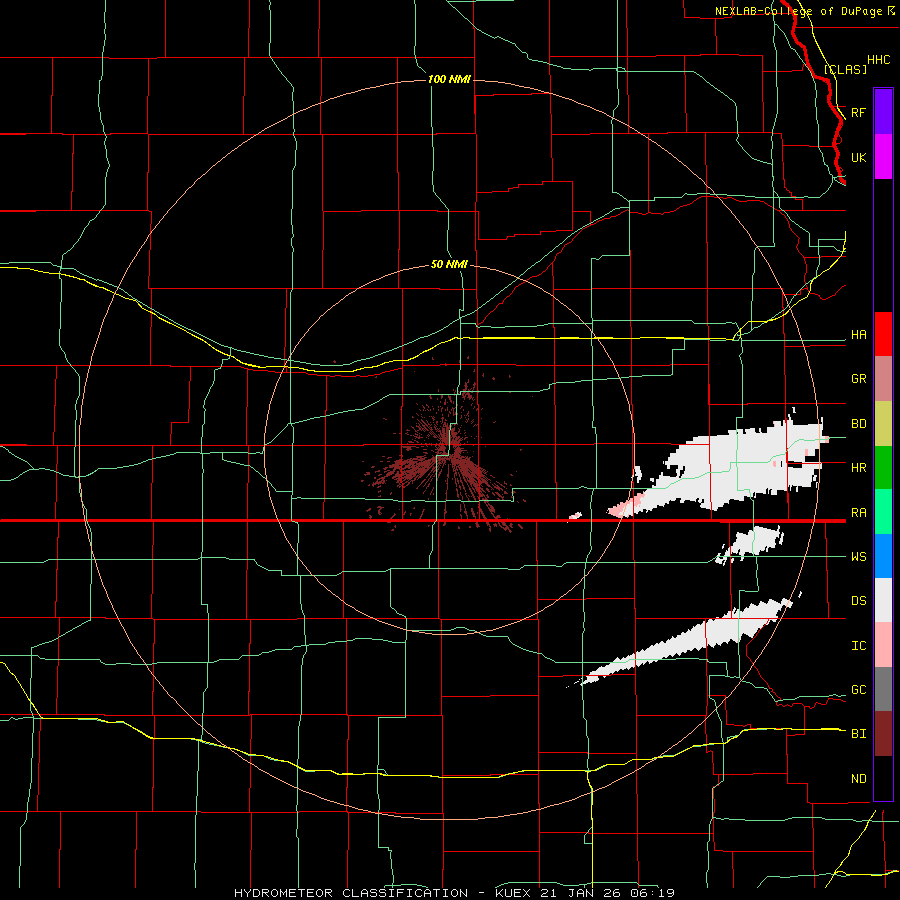Click the RA legend label
The image size is (900, 900).
pyautogui.click(x=858, y=513)
